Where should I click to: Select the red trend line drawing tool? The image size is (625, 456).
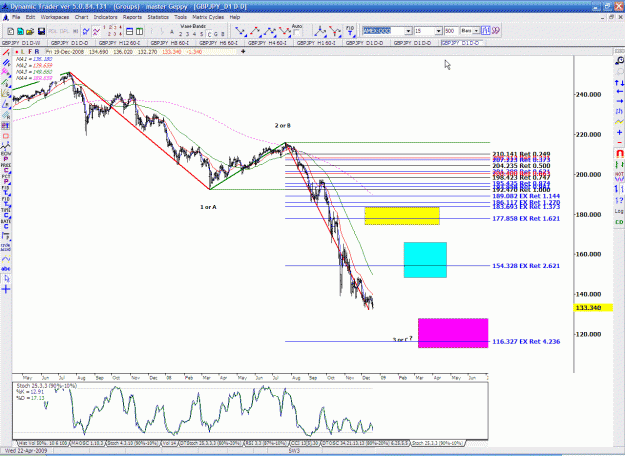pos(6,53)
